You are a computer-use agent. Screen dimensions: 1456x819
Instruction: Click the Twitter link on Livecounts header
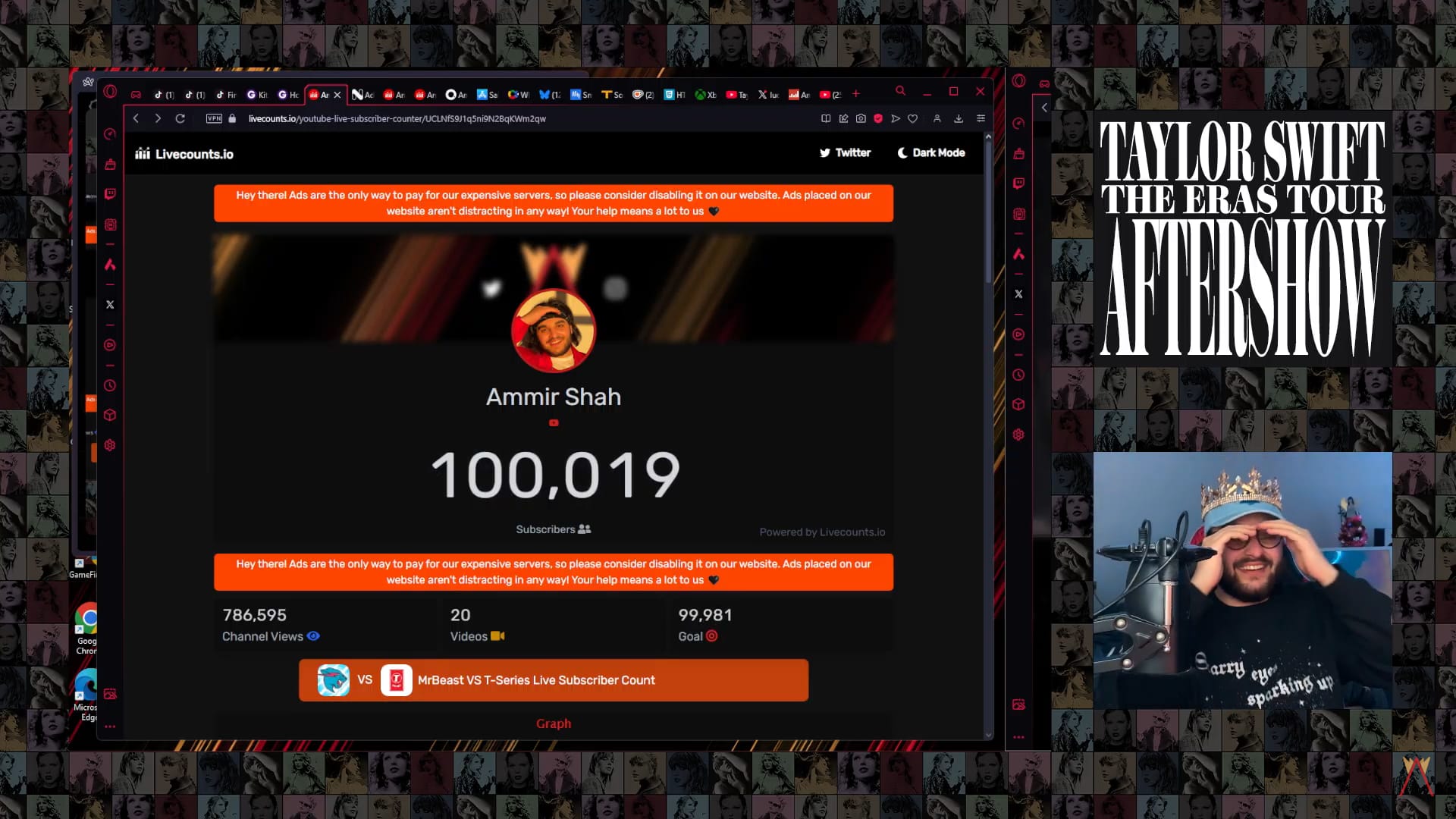(845, 153)
